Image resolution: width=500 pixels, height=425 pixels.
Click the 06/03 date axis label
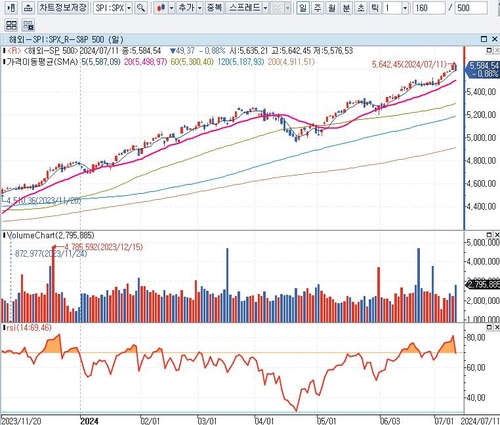[x=390, y=420]
